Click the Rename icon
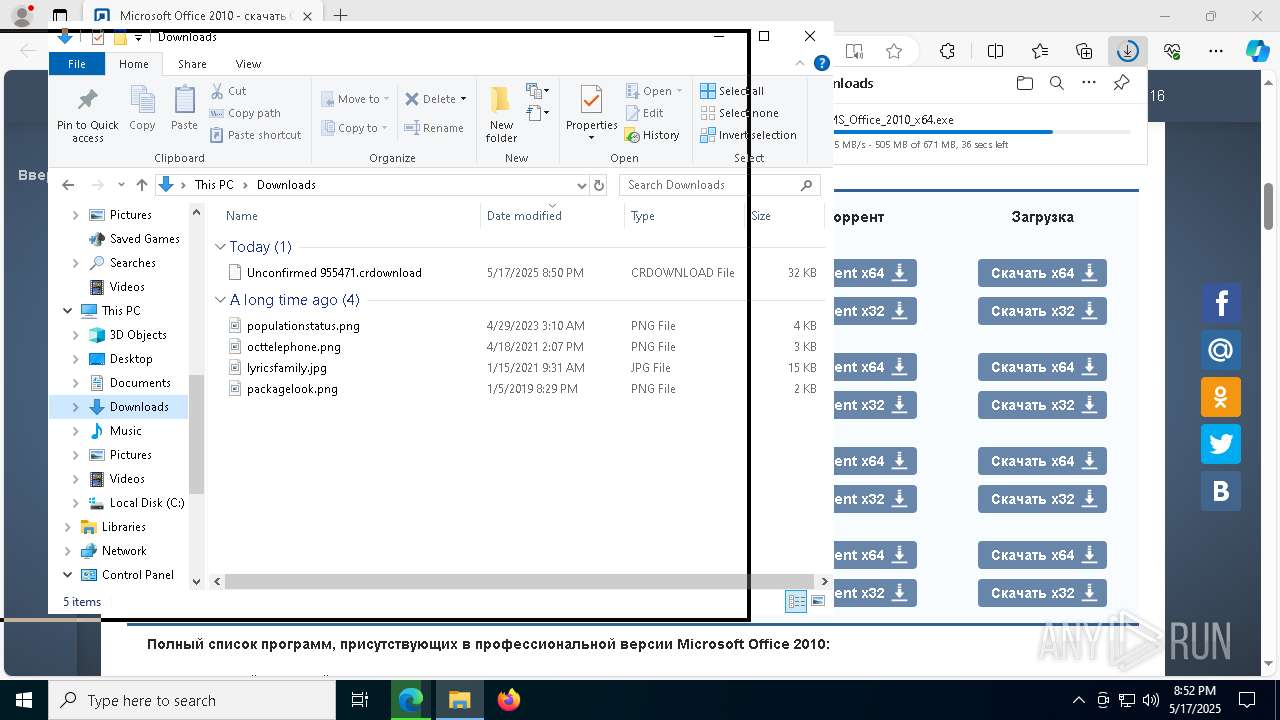 [411, 128]
